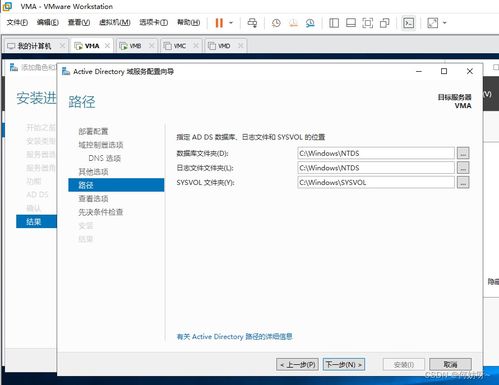Viewport: 499px width, 385px height.
Task: Proceed with 下一步(N) button
Action: tap(344, 364)
